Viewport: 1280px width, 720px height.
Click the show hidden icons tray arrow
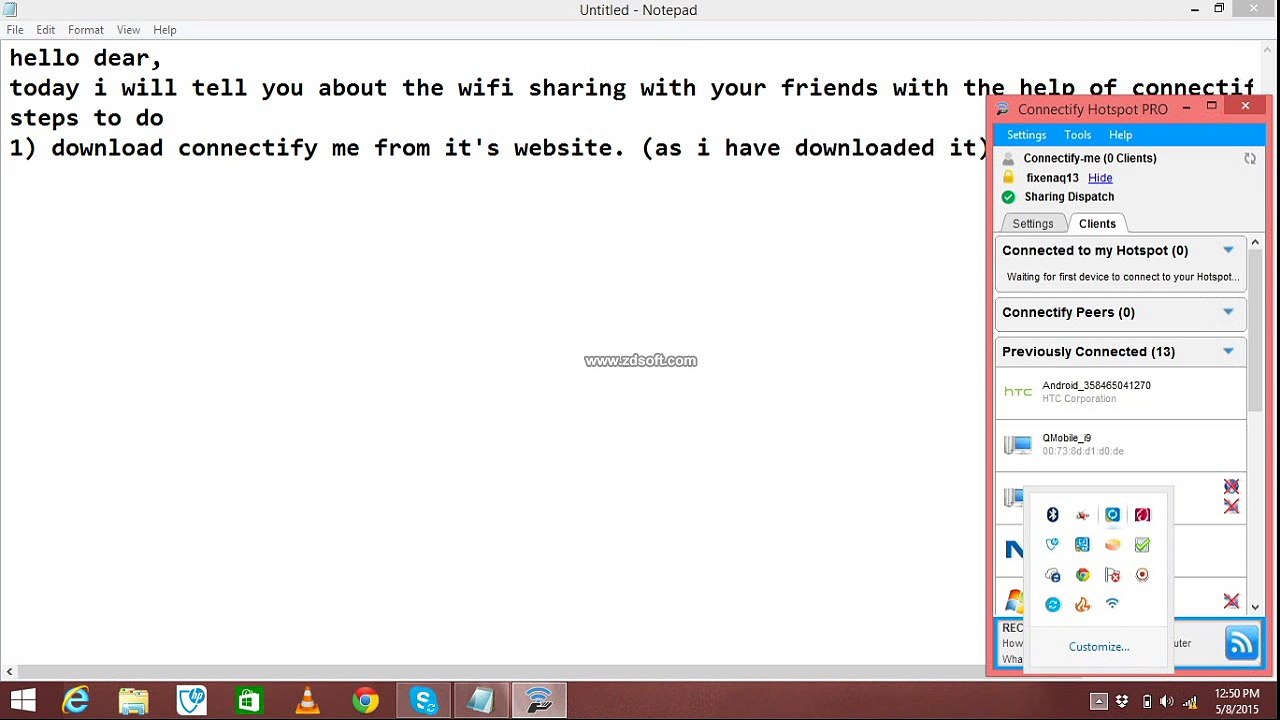1098,701
